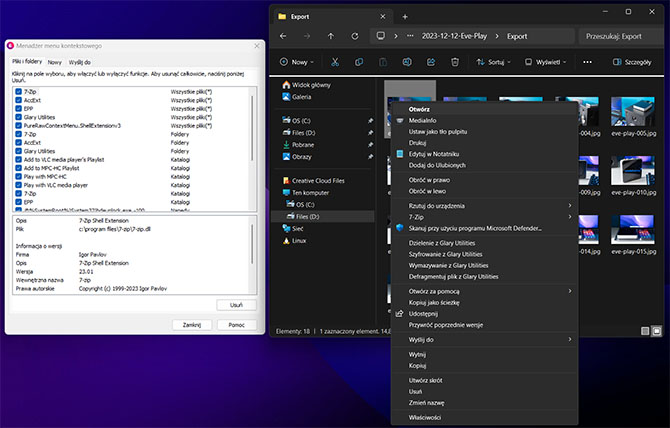The image size is (670, 428).
Task: Open a new Explorer tab with plus icon
Action: tap(405, 17)
